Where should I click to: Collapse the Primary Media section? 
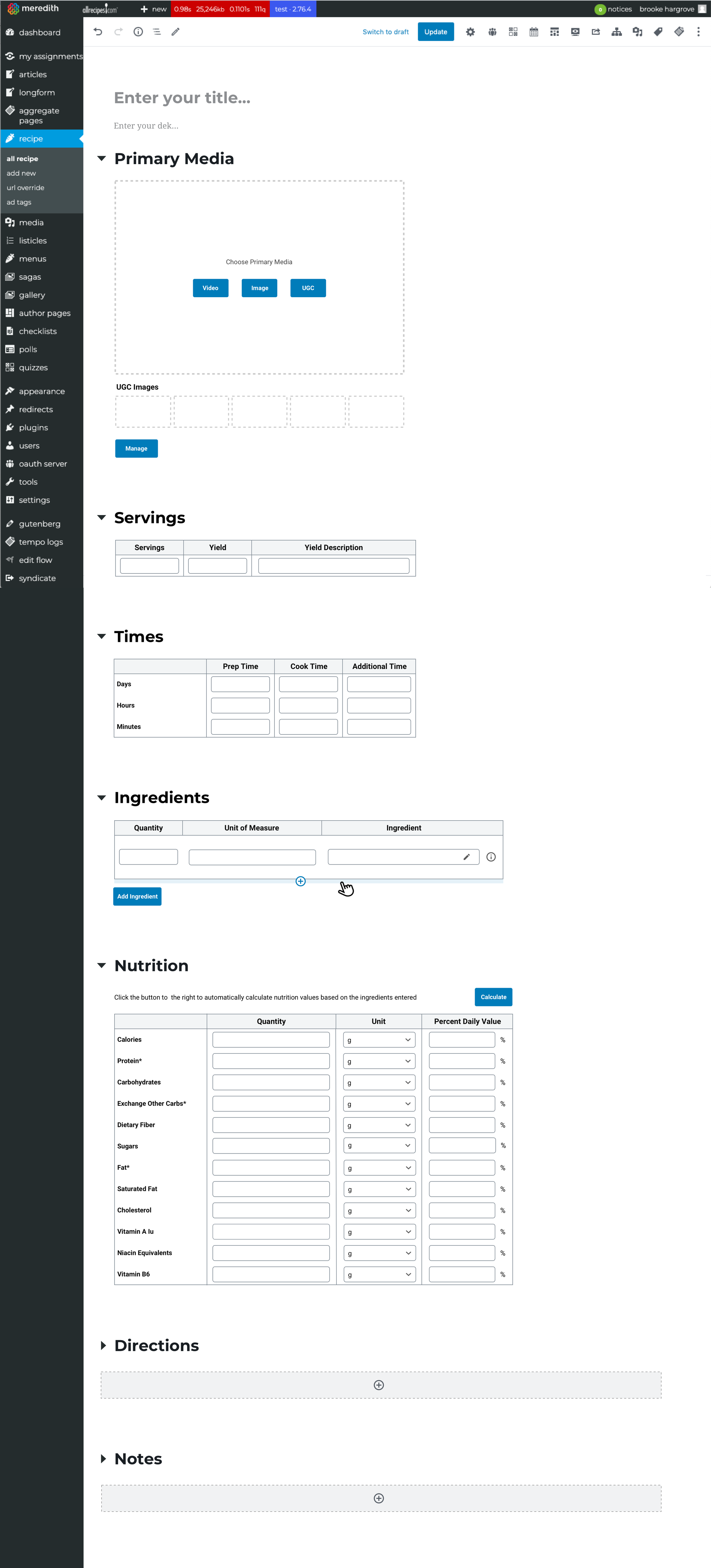[x=102, y=158]
